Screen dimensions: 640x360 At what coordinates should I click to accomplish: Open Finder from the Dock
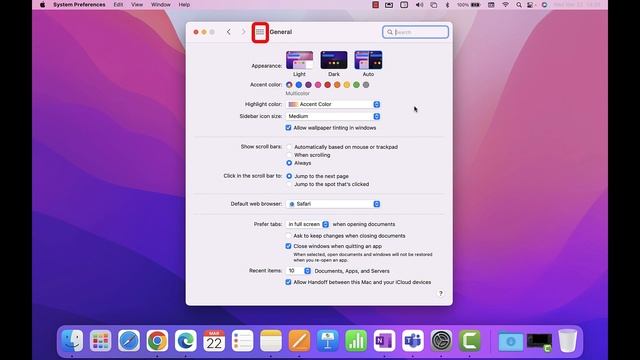point(72,340)
